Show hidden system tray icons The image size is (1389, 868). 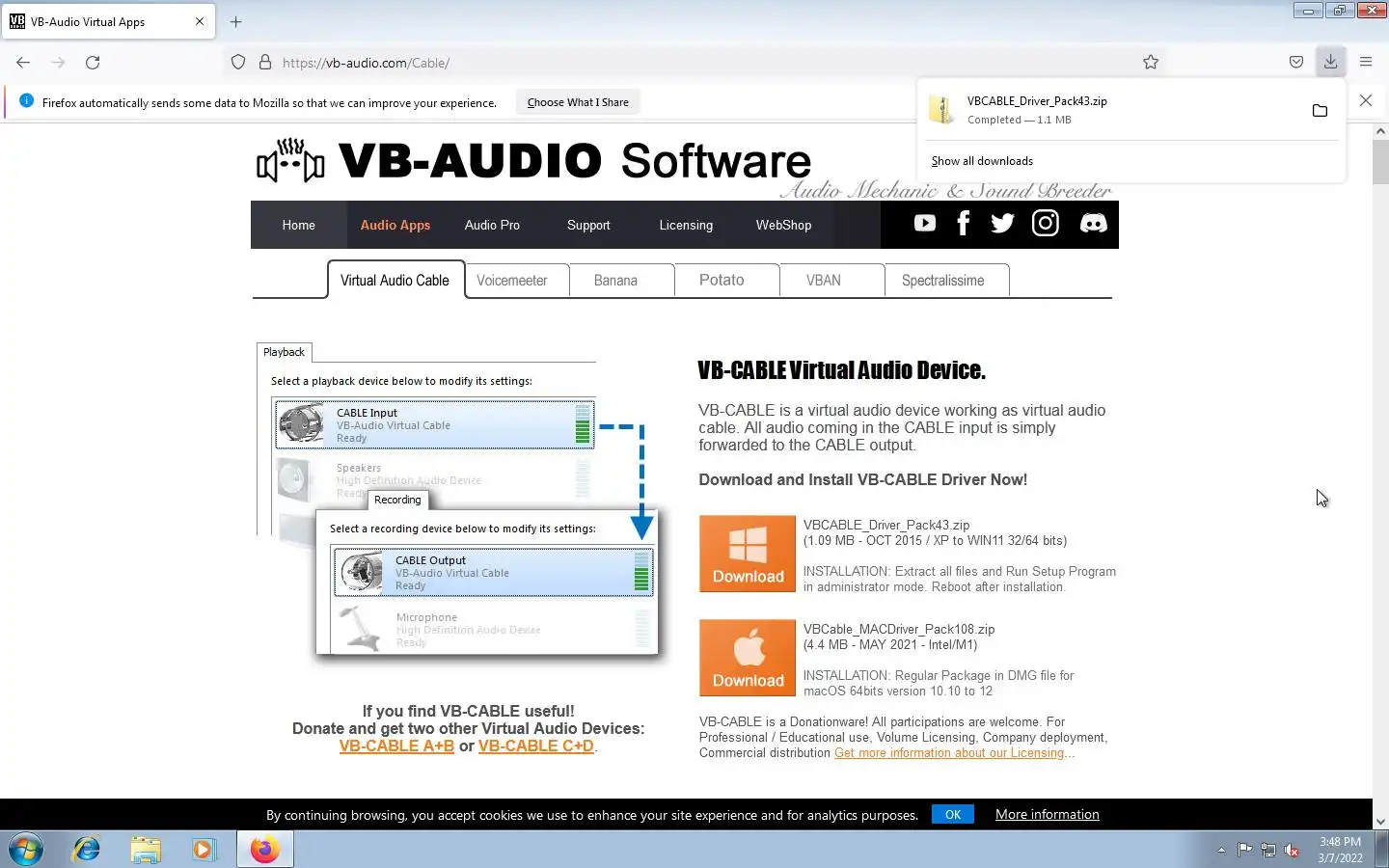(1221, 850)
